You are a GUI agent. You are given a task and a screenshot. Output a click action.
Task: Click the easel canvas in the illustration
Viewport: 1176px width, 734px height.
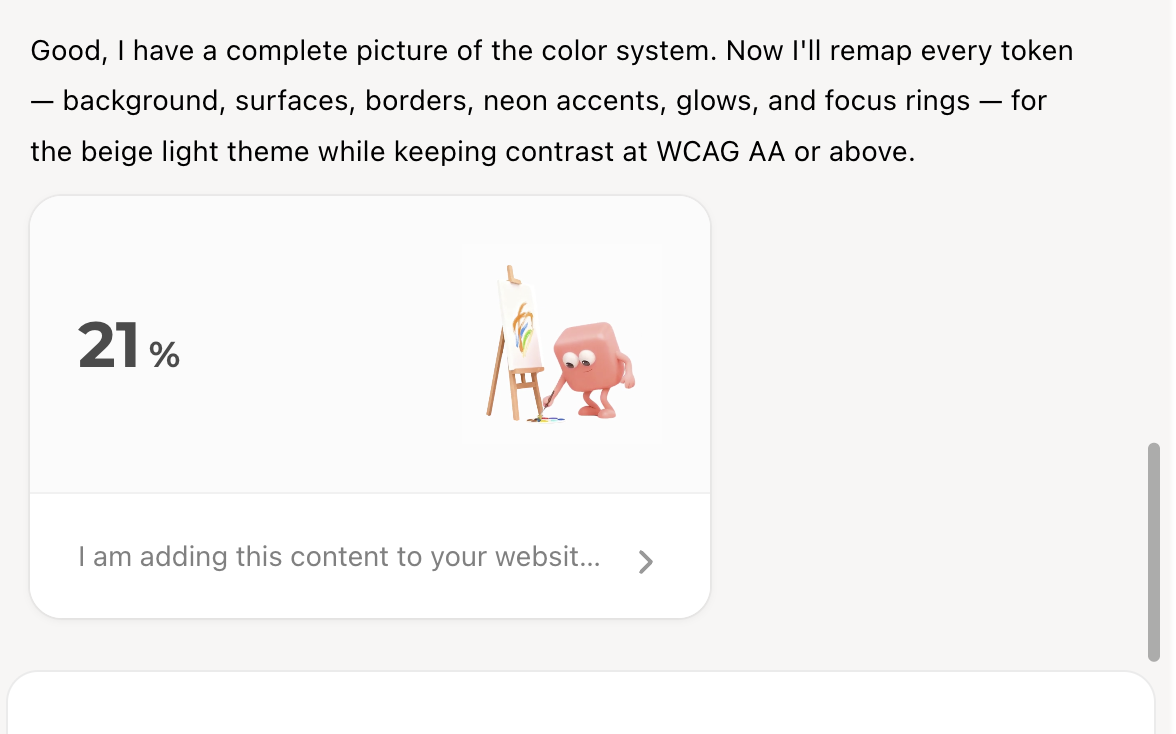520,325
